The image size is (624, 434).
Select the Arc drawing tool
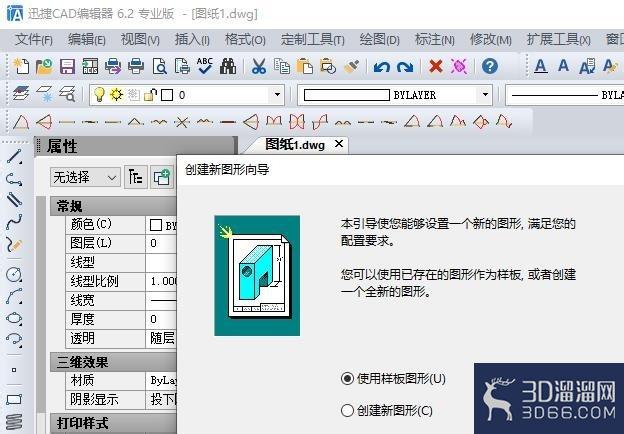[14, 296]
